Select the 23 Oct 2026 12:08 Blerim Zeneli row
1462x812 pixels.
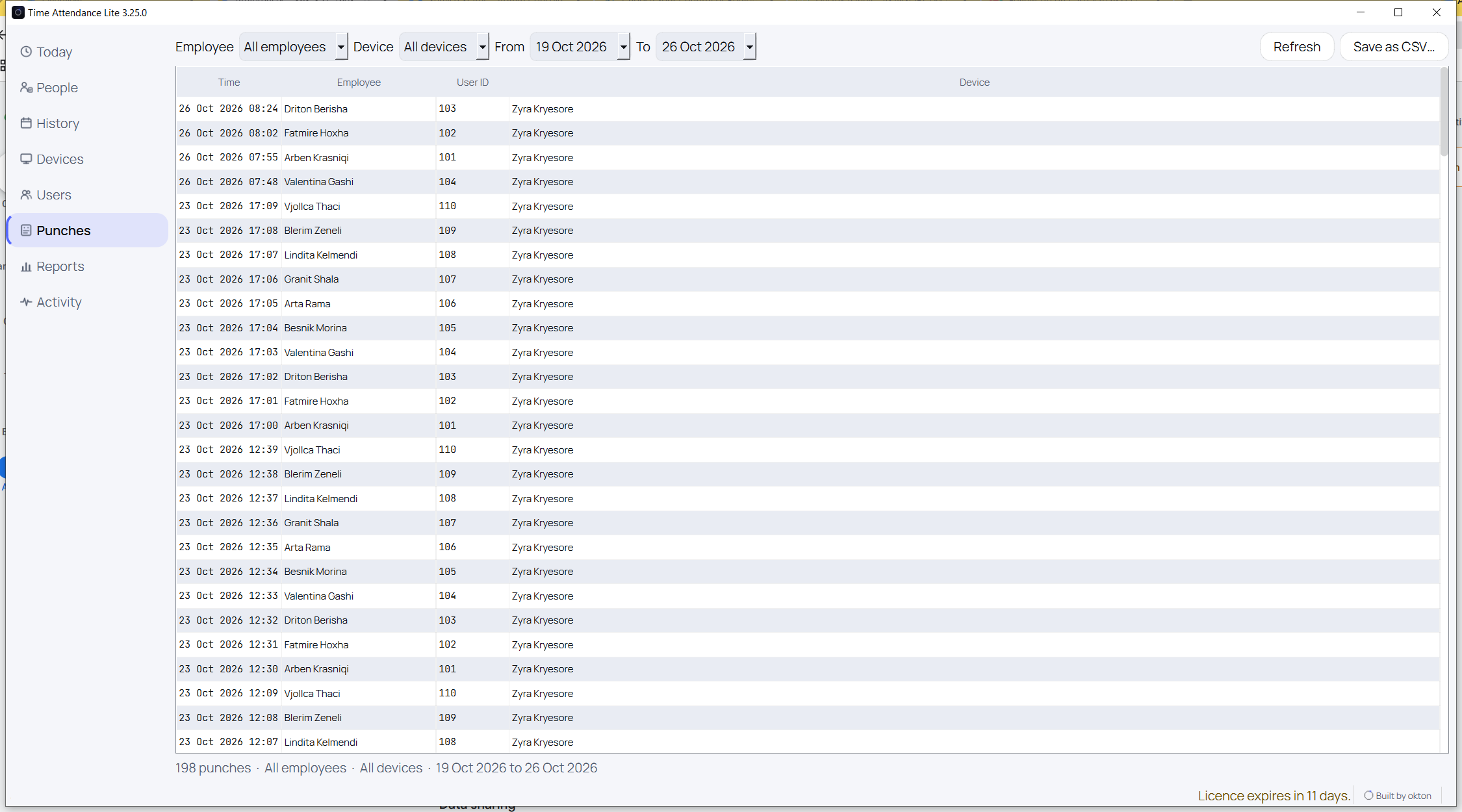[808, 718]
